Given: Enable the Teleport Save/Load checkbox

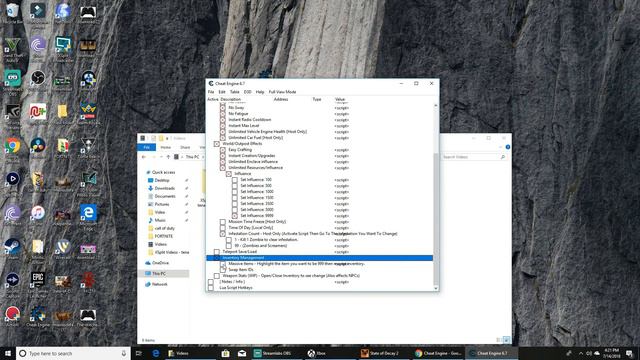Looking at the screenshot, I should coord(217,252).
